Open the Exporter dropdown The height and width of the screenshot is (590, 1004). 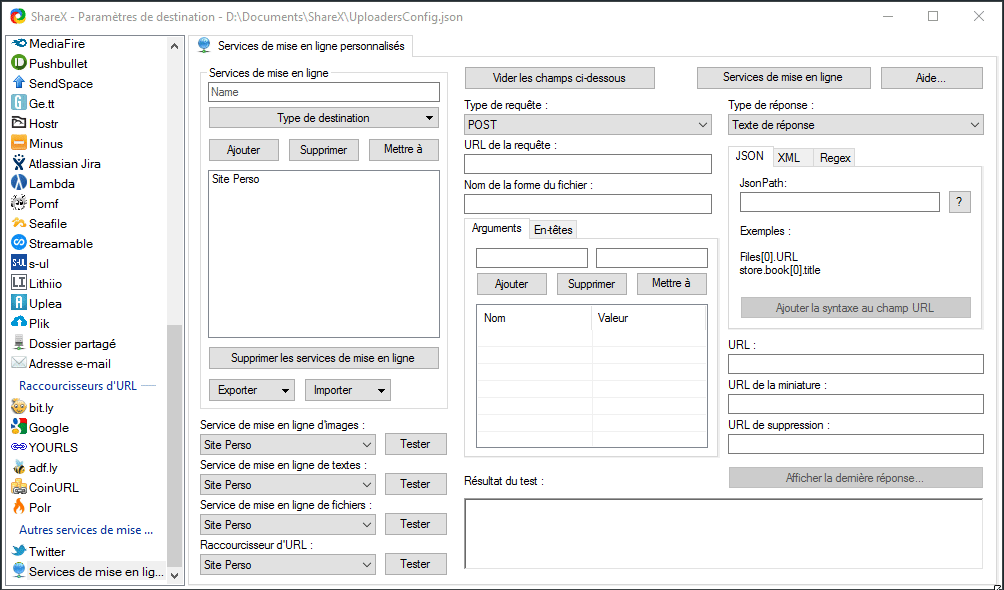[x=251, y=389]
